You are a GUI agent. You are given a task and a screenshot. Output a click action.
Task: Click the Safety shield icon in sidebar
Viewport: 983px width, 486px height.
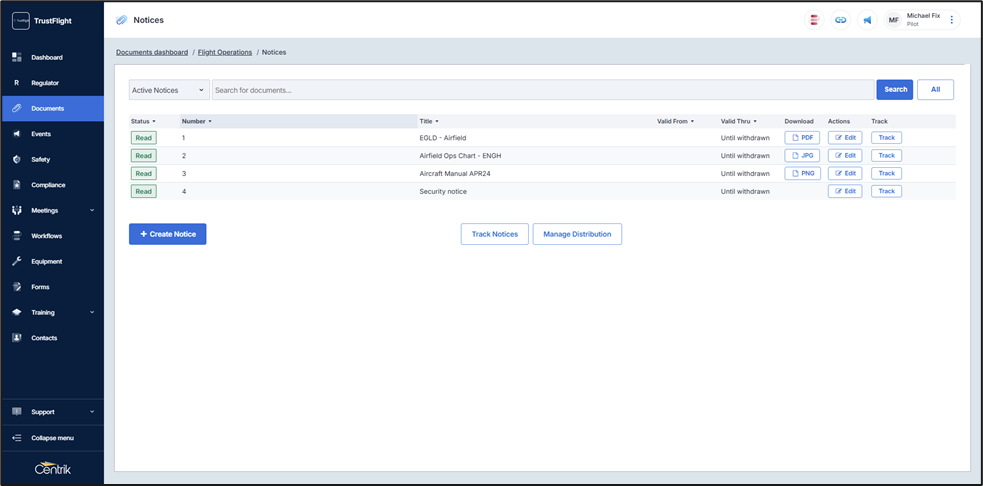pyautogui.click(x=17, y=159)
